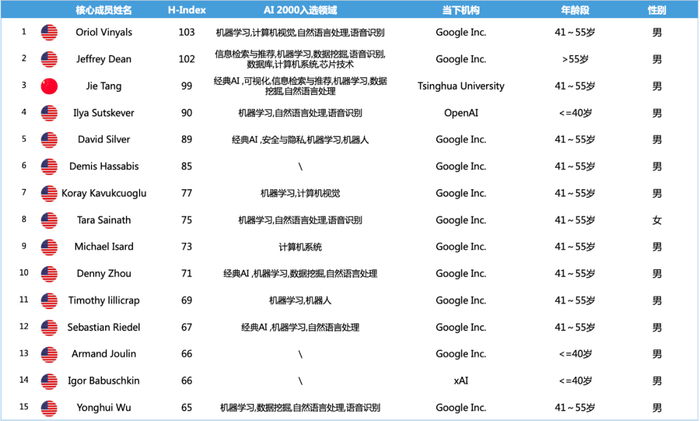Click the US flag beside Timothy lillicrap
This screenshot has height=421, width=700.
click(49, 300)
